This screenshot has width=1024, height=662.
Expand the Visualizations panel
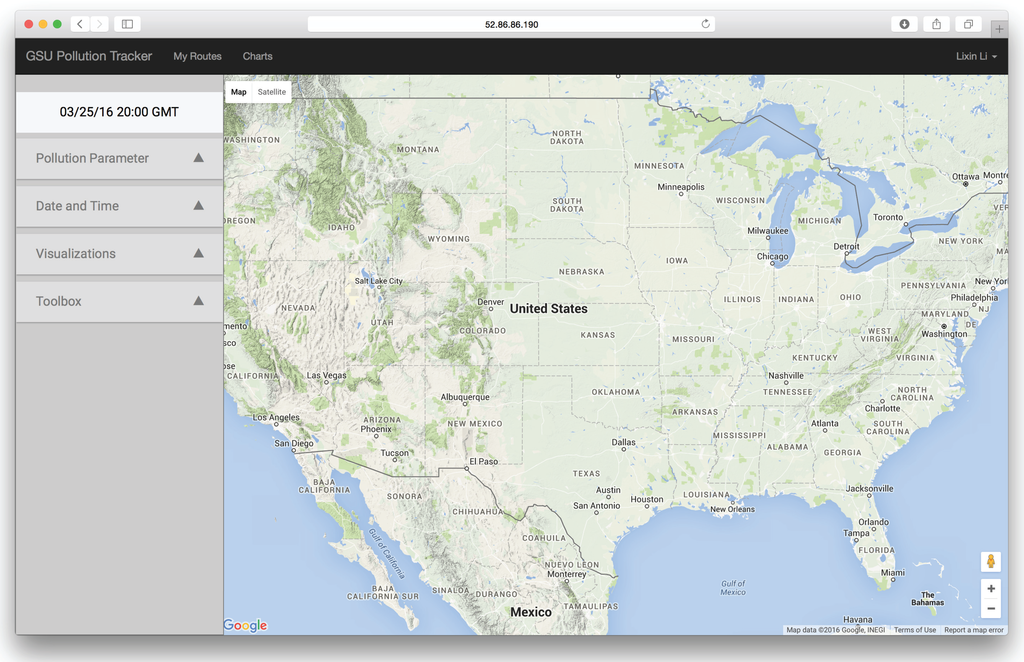pyautogui.click(x=119, y=254)
